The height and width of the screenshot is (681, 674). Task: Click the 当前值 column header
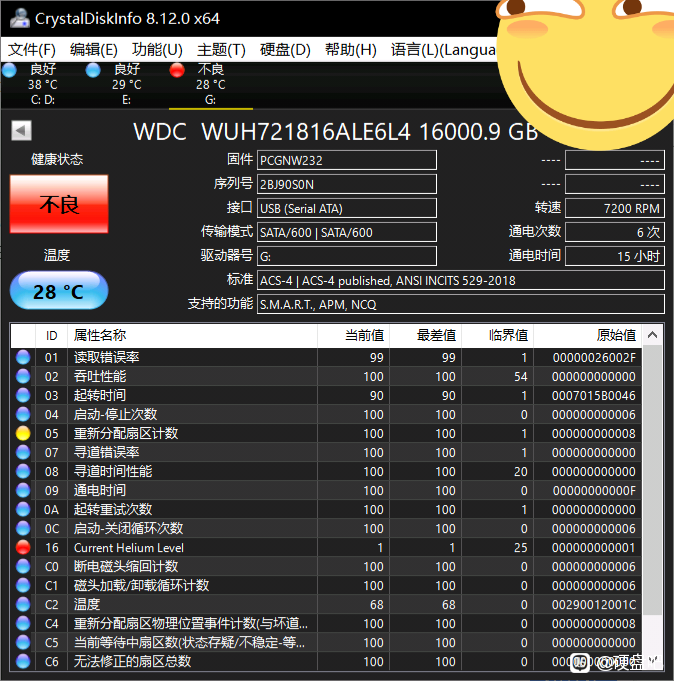tap(354, 335)
